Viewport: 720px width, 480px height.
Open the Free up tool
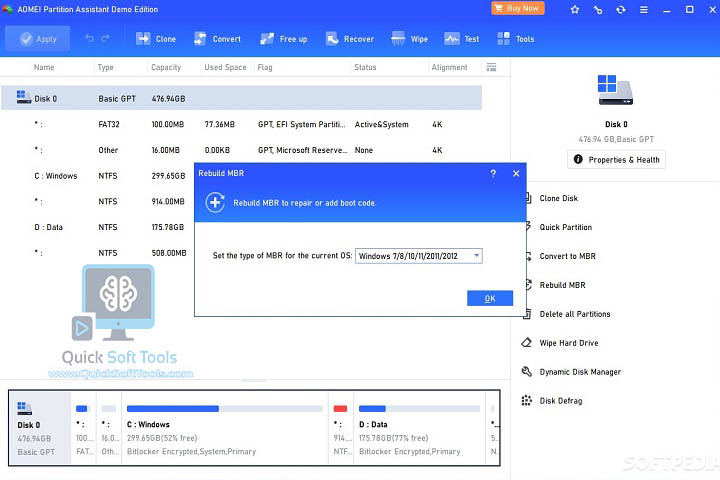coord(284,39)
